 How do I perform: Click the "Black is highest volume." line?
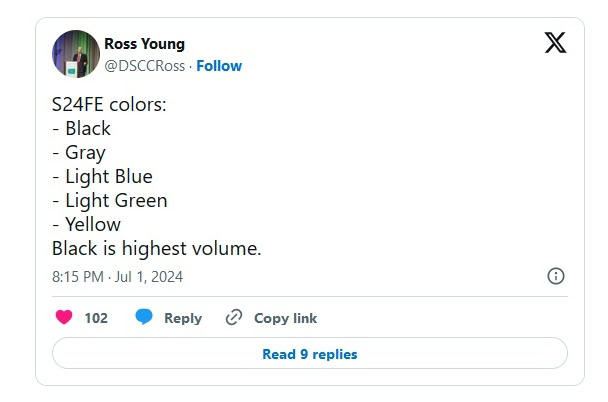click(156, 249)
